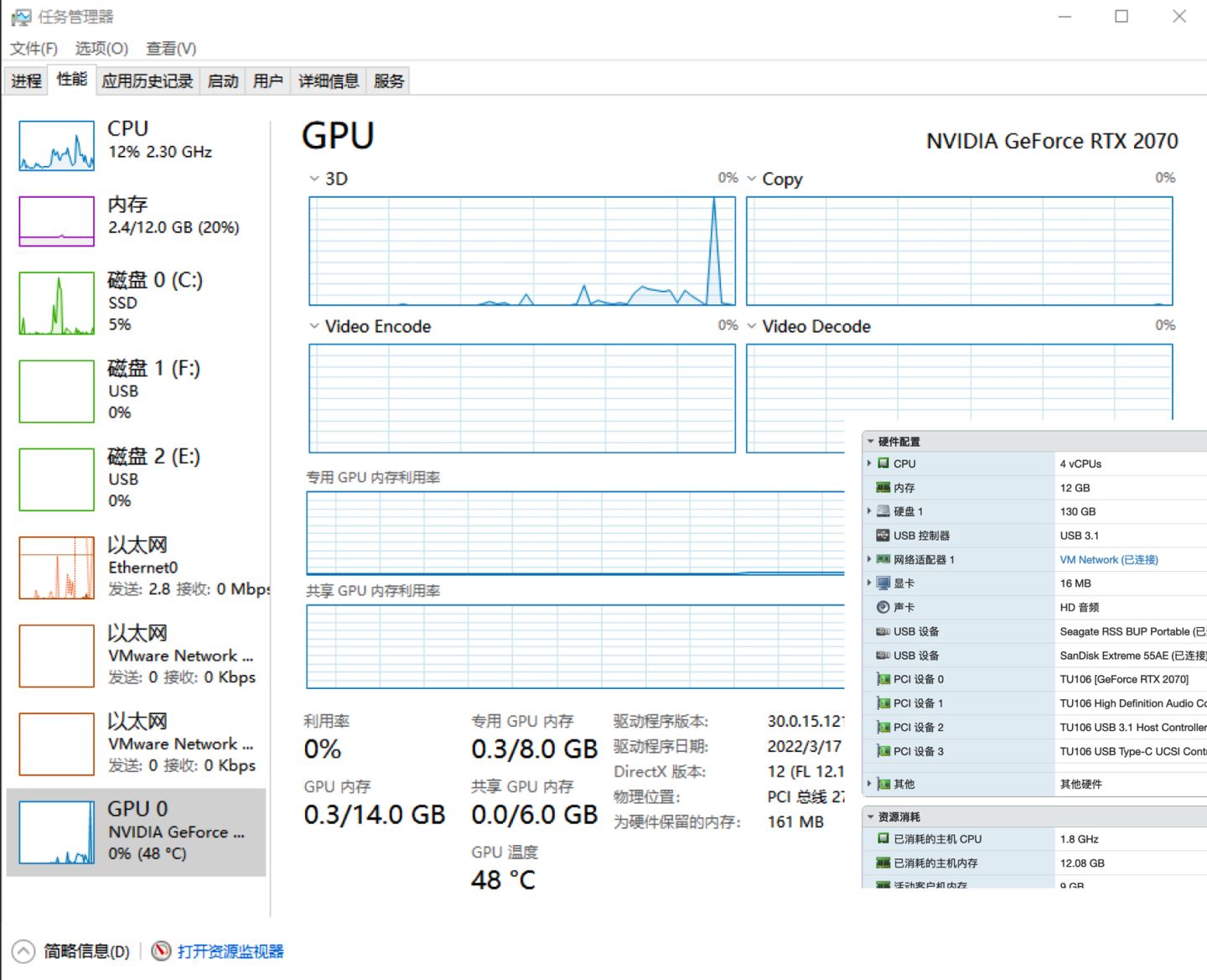The width and height of the screenshot is (1207, 980).
Task: Select the TU106 [GeForce RTX 2070] value
Action: pyautogui.click(x=1124, y=679)
